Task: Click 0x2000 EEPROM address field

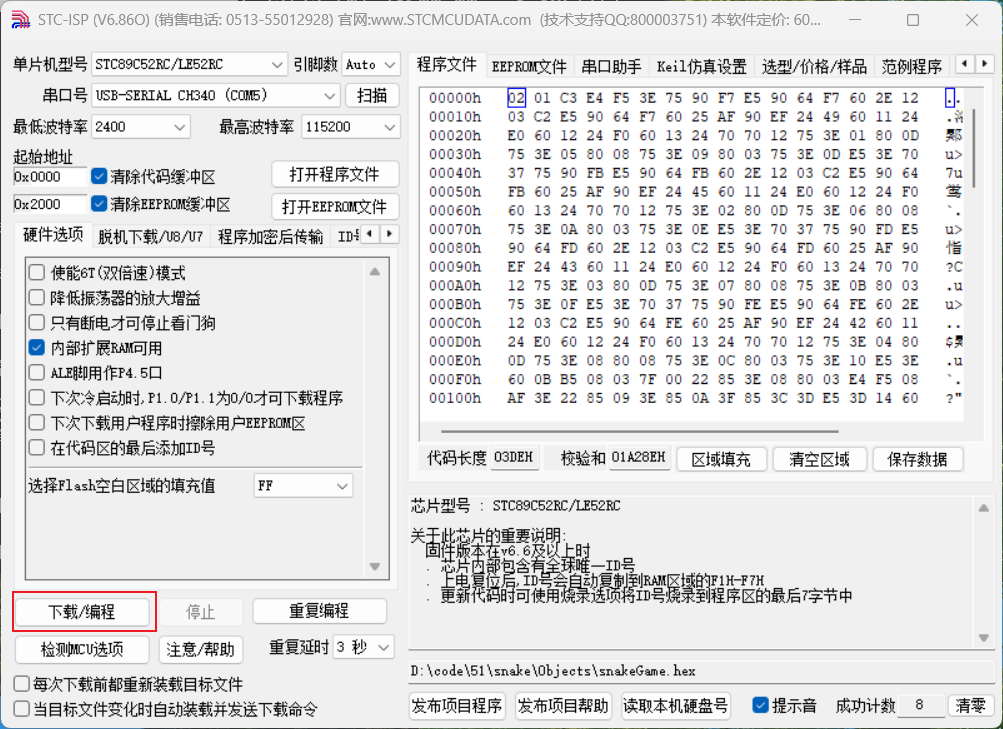Action: point(49,205)
